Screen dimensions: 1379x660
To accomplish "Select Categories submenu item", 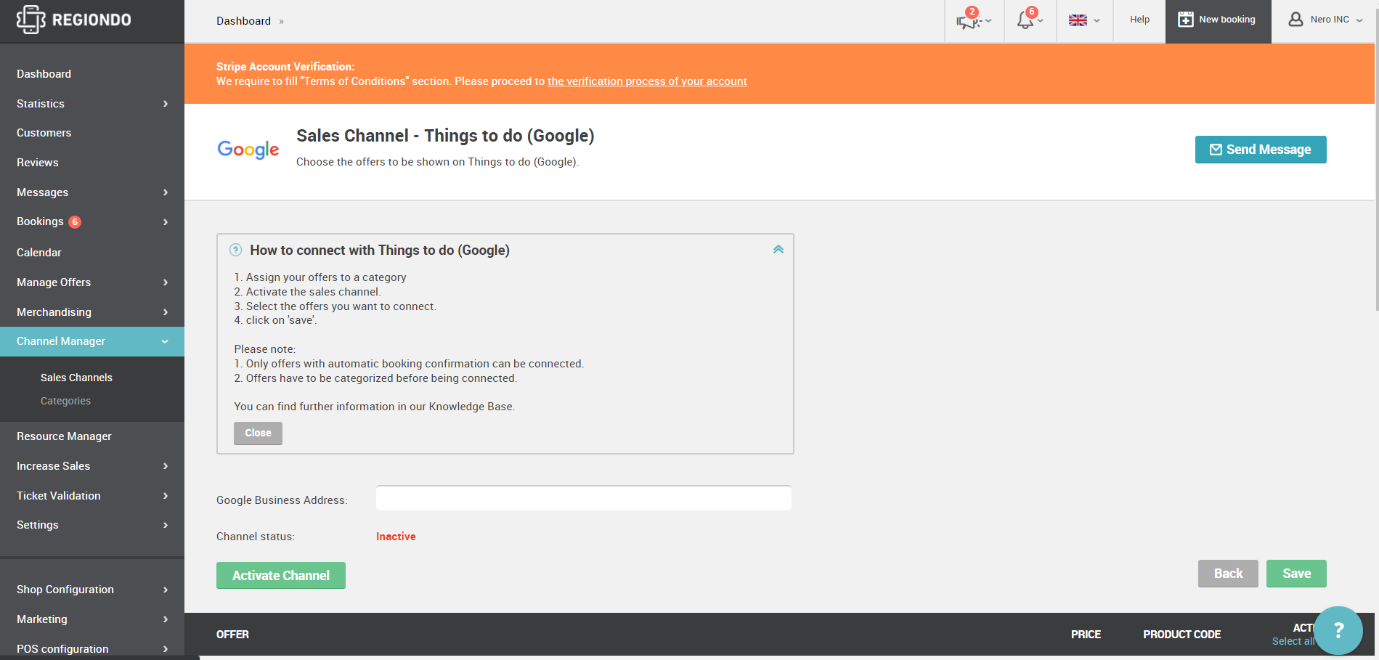I will tap(65, 401).
